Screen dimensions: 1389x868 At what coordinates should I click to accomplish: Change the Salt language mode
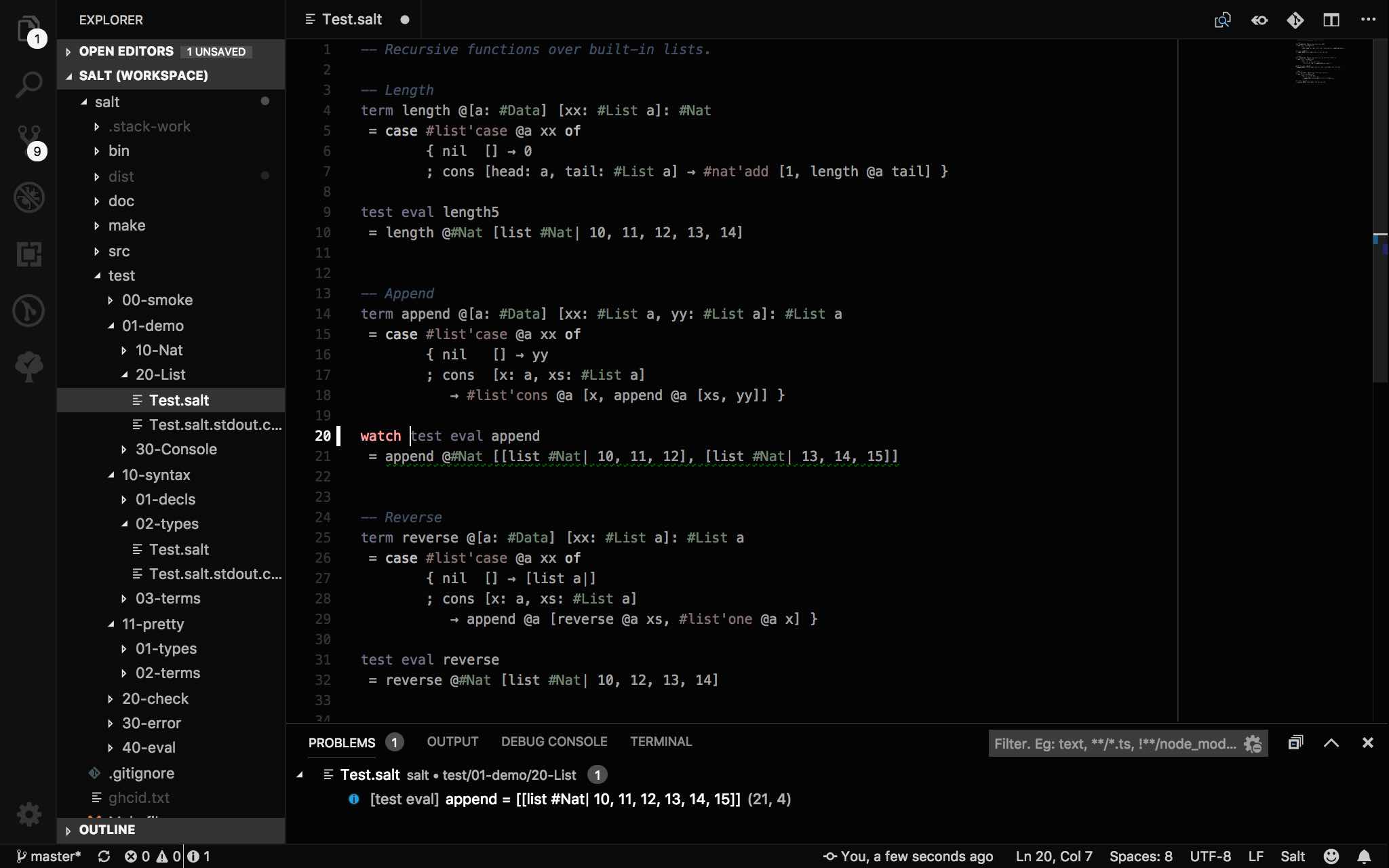click(x=1292, y=856)
